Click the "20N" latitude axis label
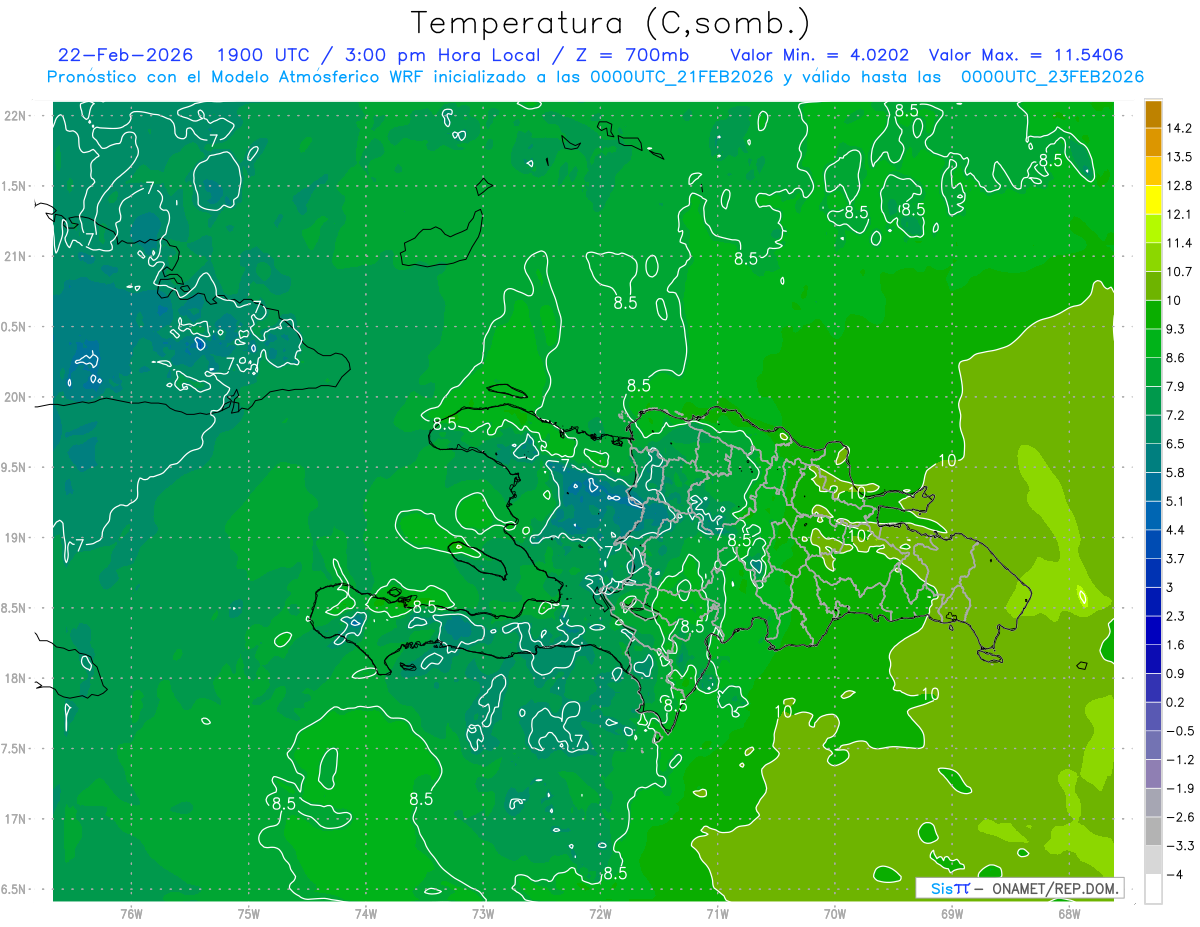Screen dimensions: 1200x927 coord(17,397)
